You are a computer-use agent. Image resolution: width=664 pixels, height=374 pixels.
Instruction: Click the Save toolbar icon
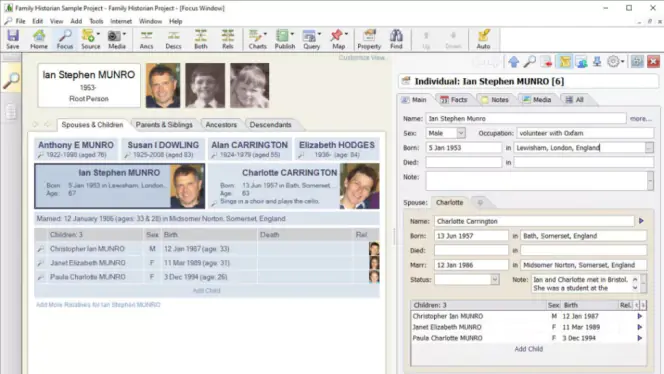click(x=13, y=39)
